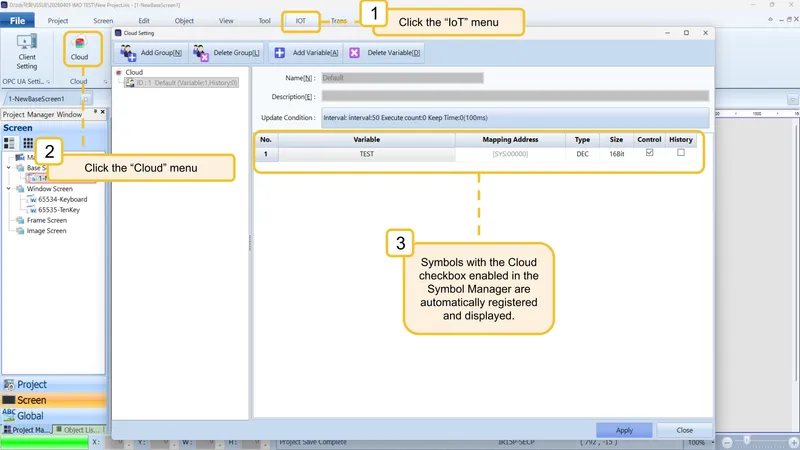The height and width of the screenshot is (450, 800).
Task: Click the zoom slider handle
Action: 747,440
